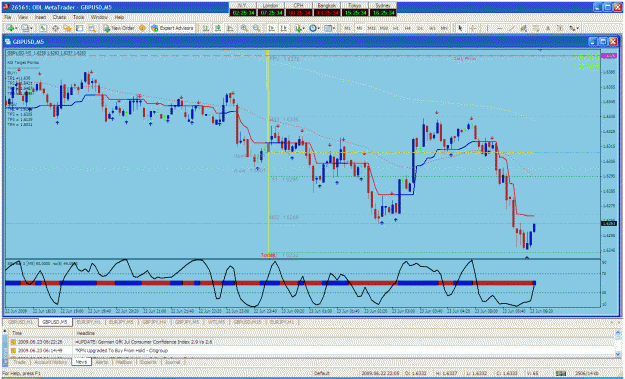The width and height of the screenshot is (625, 379).
Task: Toggle chart auto scroll icon
Action: pyautogui.click(x=271, y=28)
